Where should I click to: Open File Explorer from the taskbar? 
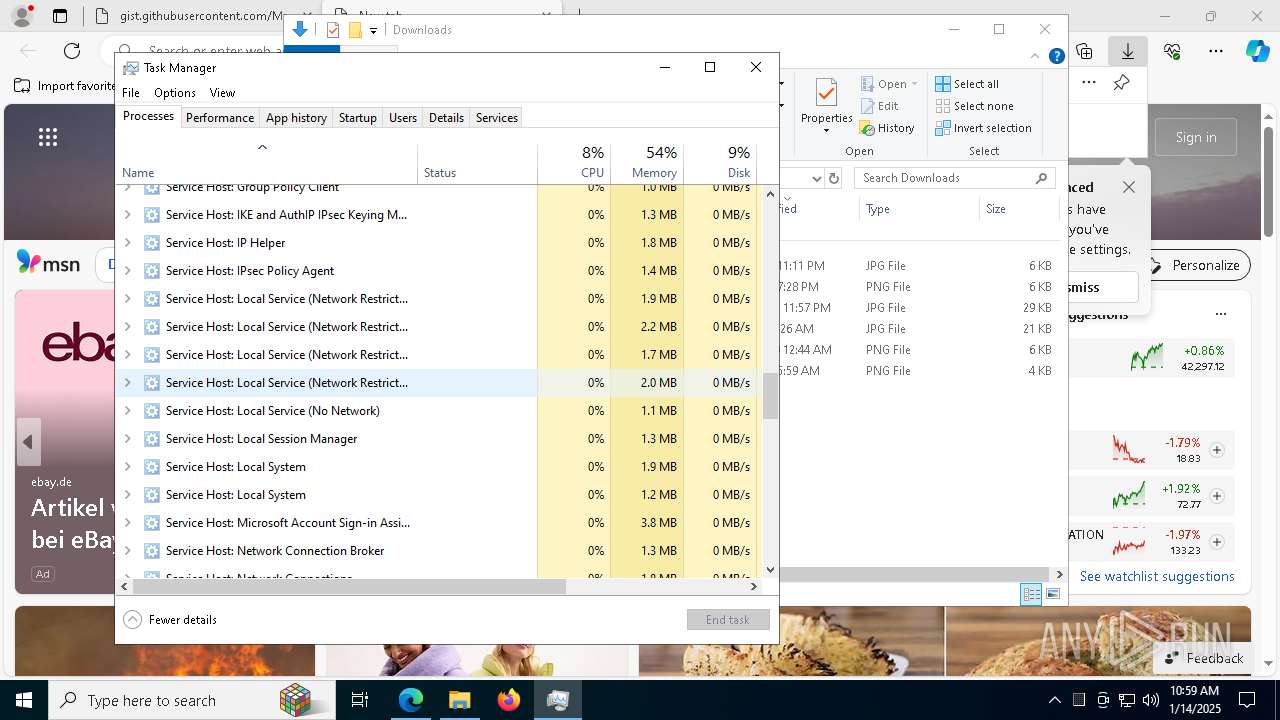[x=460, y=700]
